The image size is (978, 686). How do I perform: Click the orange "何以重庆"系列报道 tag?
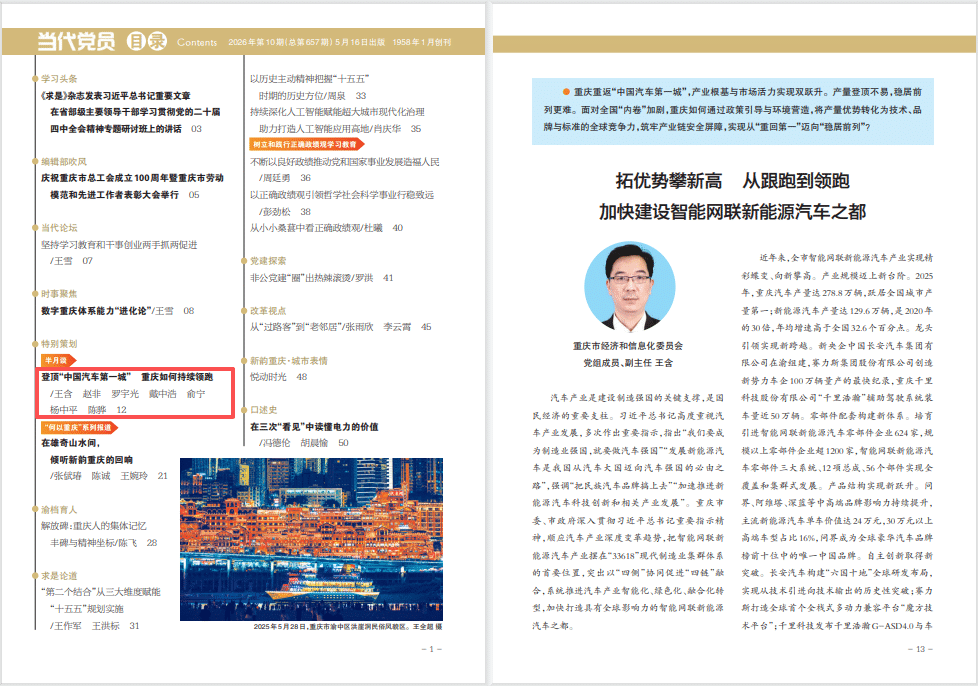coord(79,427)
